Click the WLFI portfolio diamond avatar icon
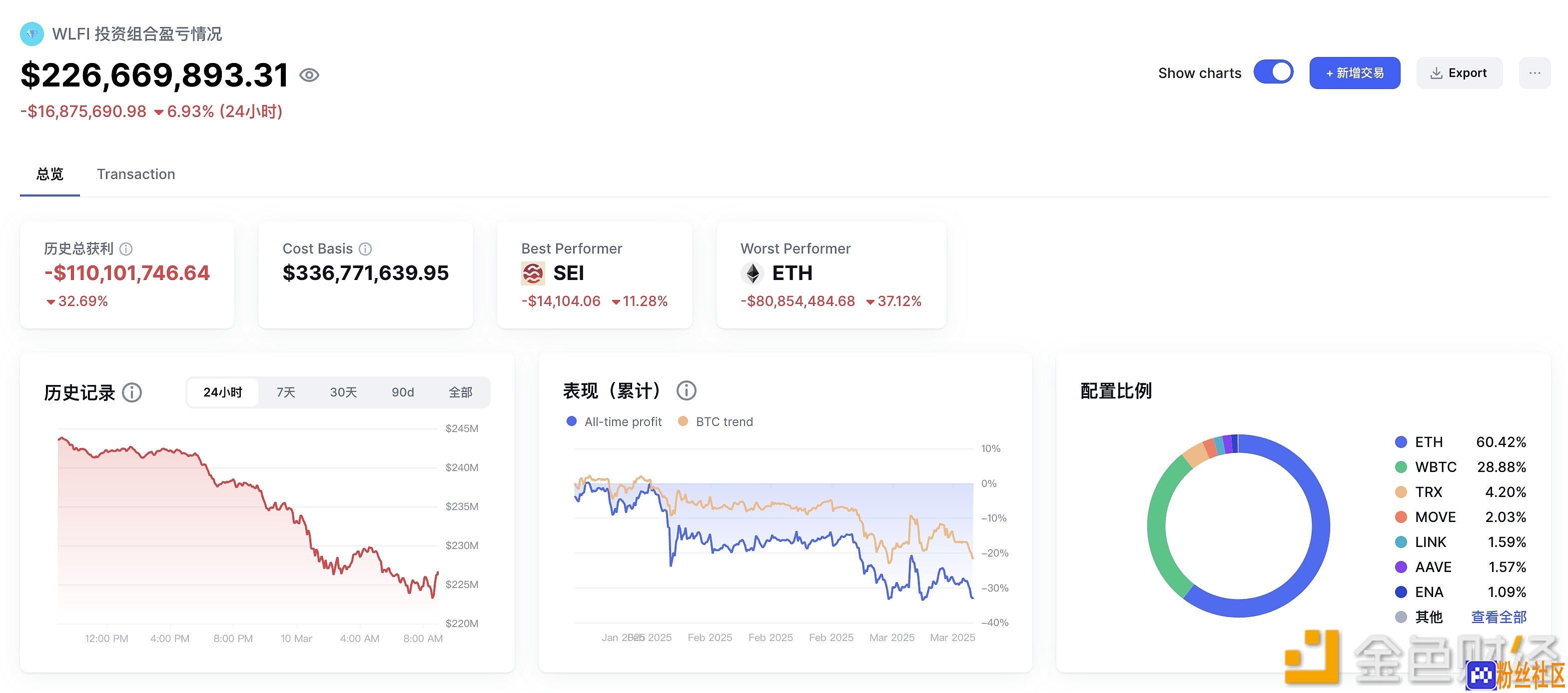 click(x=31, y=34)
